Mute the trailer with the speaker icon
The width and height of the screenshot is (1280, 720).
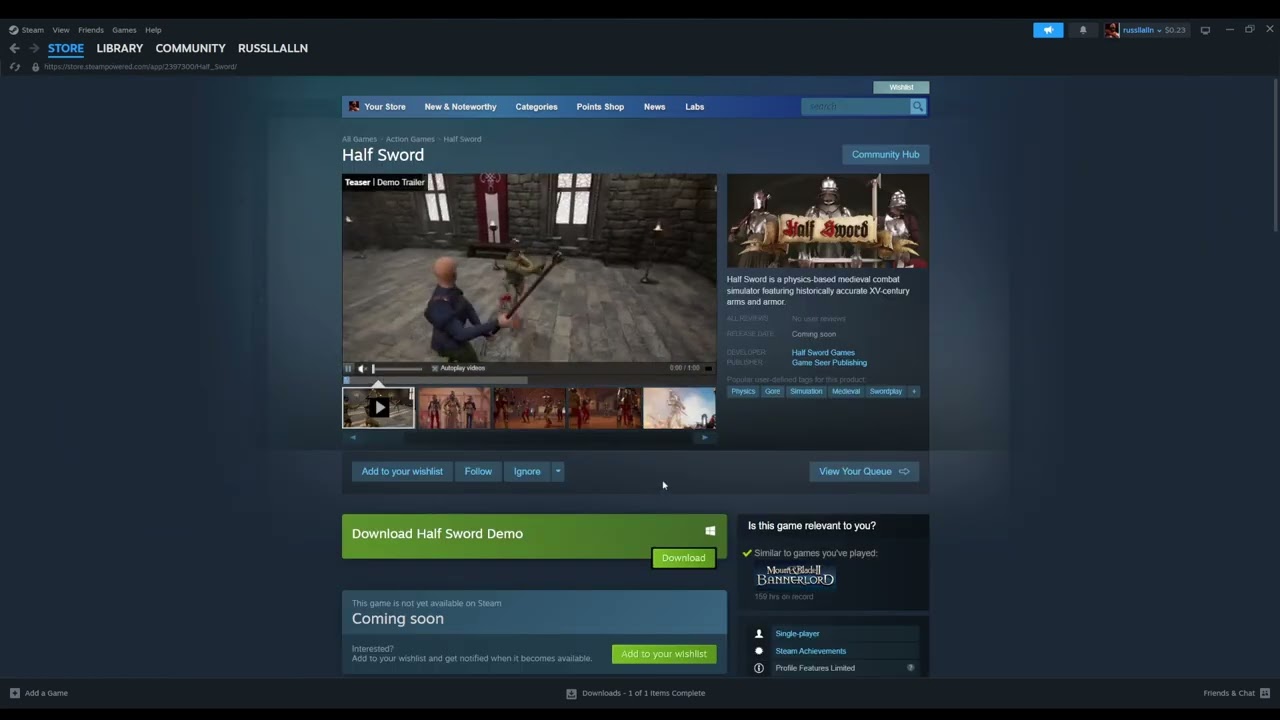pyautogui.click(x=362, y=368)
